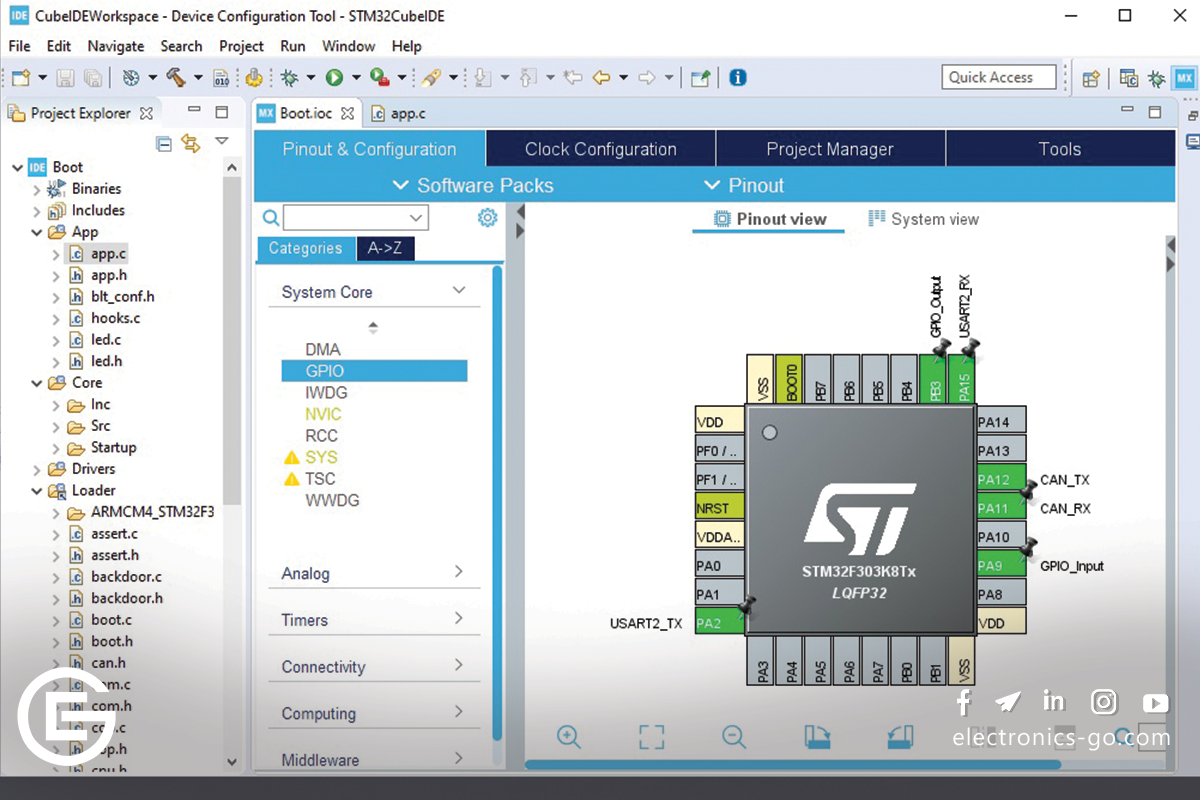Screen dimensions: 1200x800
Task: Launch the program with the green Run icon
Action: click(x=334, y=77)
